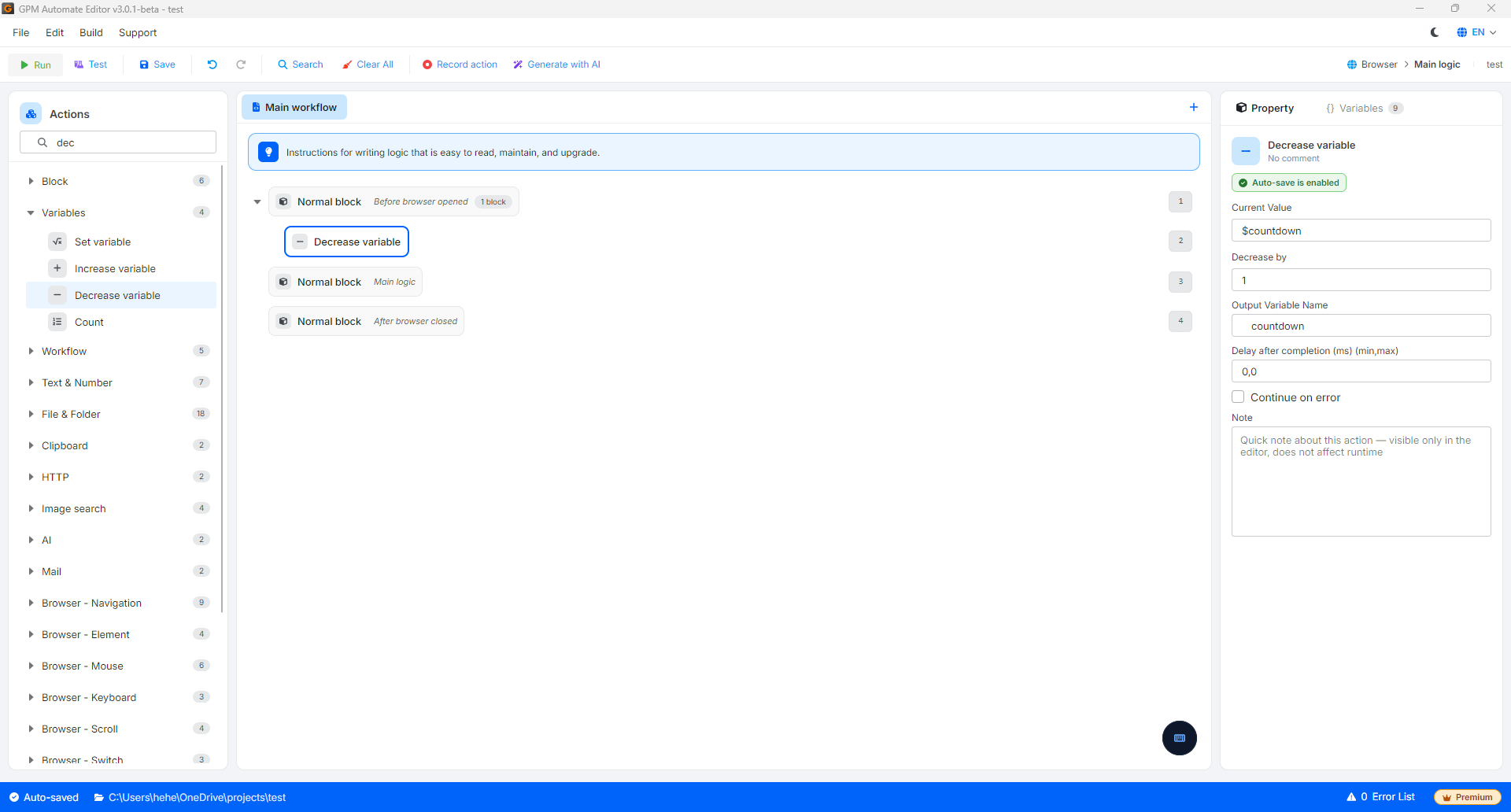Click the redo arrow icon

click(x=241, y=65)
